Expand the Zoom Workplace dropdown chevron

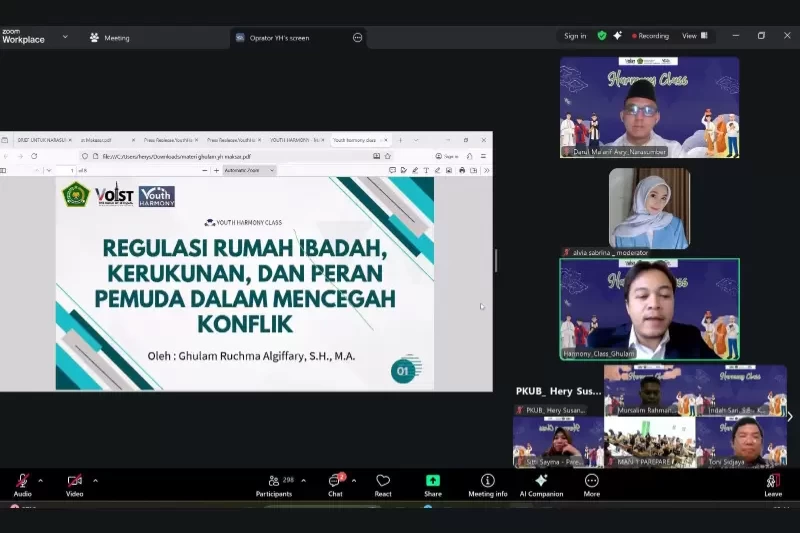65,37
